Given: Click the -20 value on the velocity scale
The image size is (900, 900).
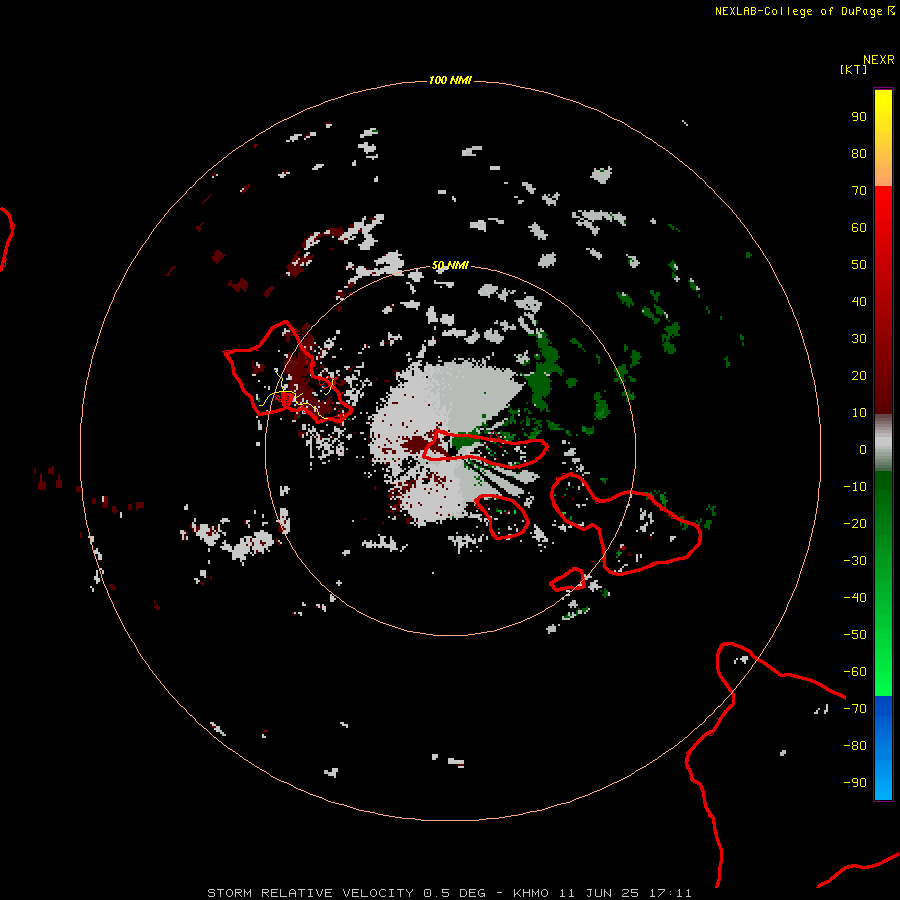Looking at the screenshot, I should (x=855, y=524).
